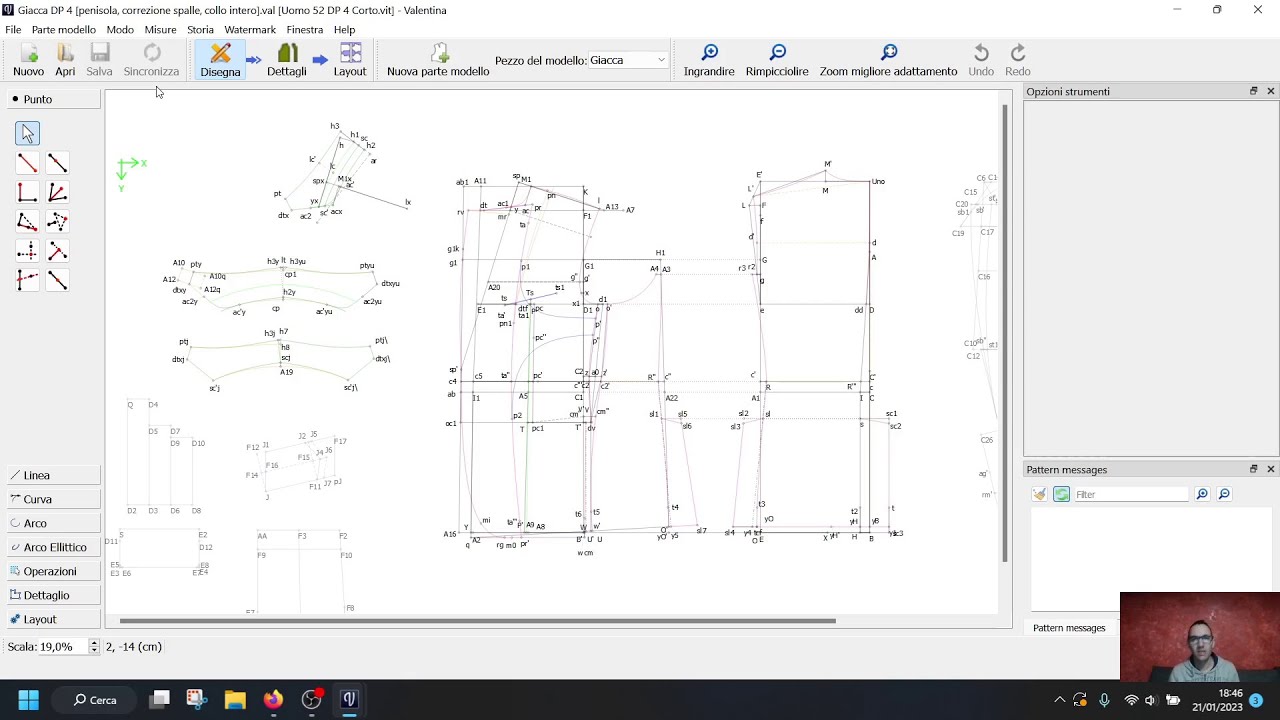The image size is (1280, 720).
Task: Switch to Dettagli mode
Action: 287,60
